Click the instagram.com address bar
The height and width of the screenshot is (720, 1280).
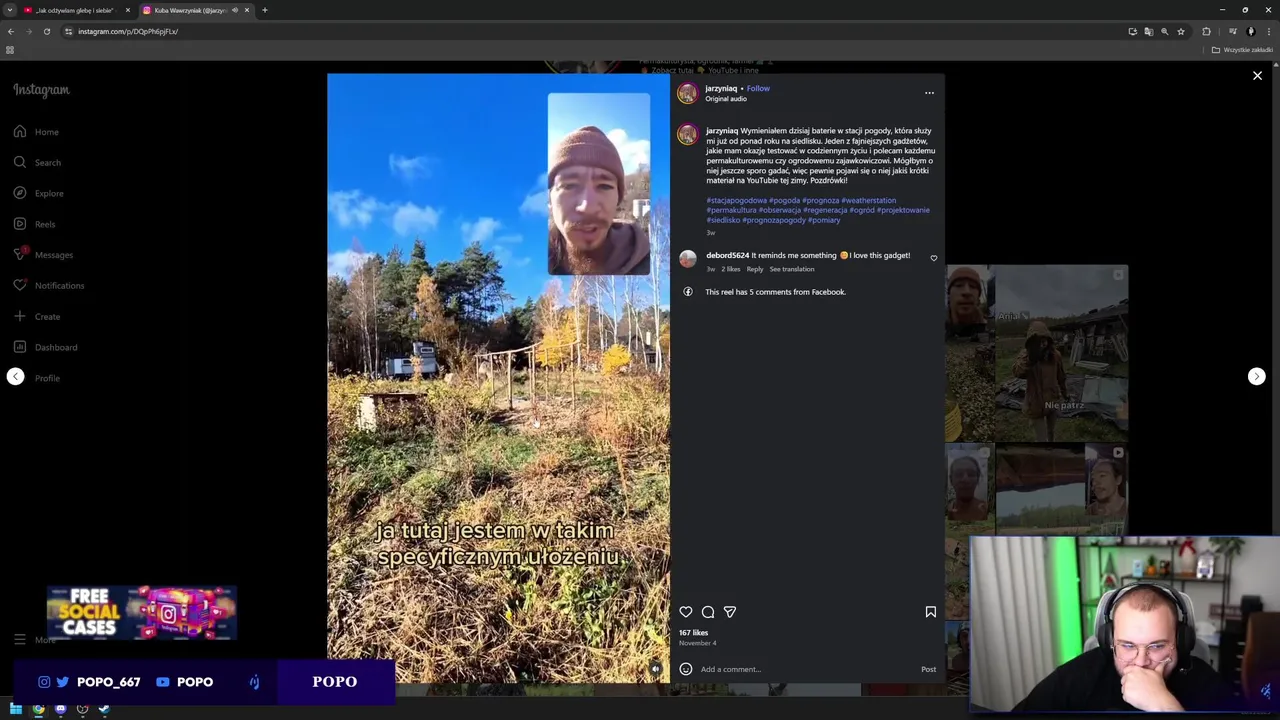point(590,31)
